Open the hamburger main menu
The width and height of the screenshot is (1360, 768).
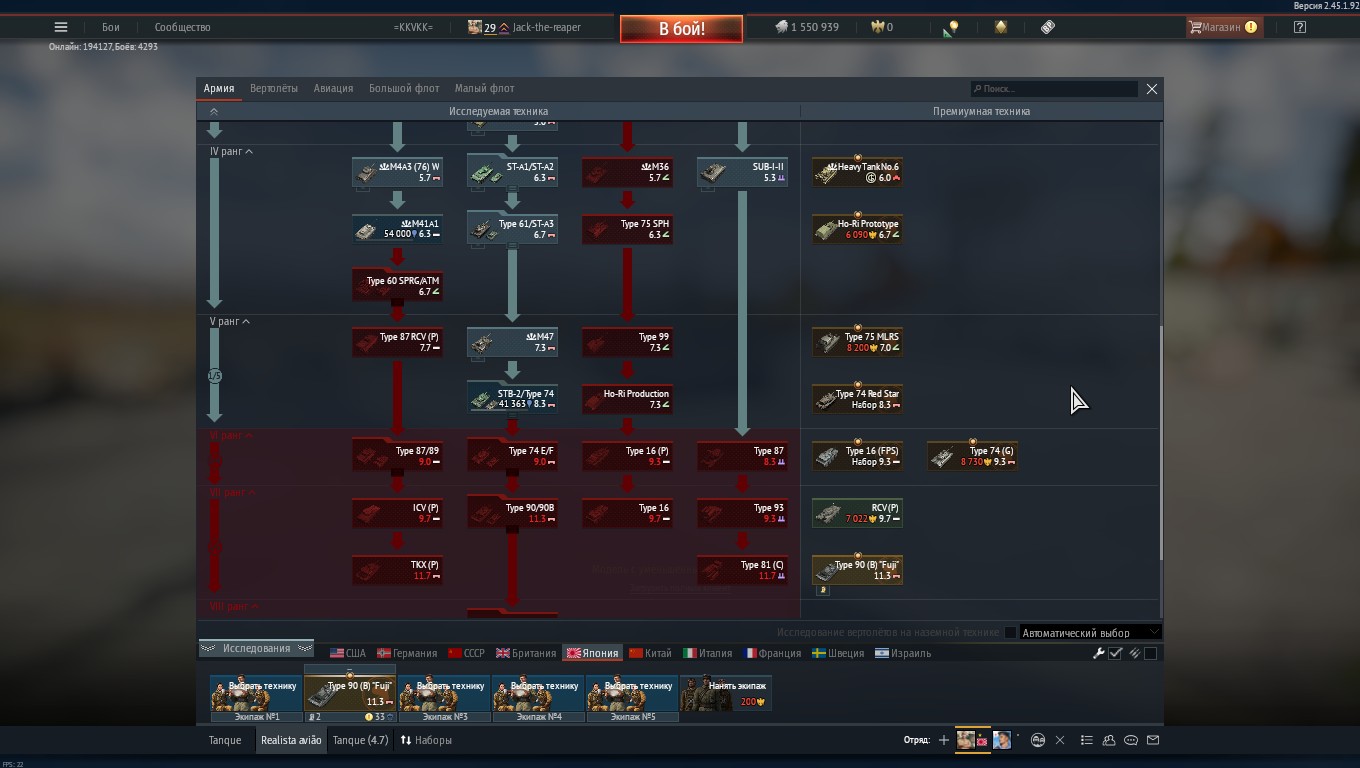(61, 27)
